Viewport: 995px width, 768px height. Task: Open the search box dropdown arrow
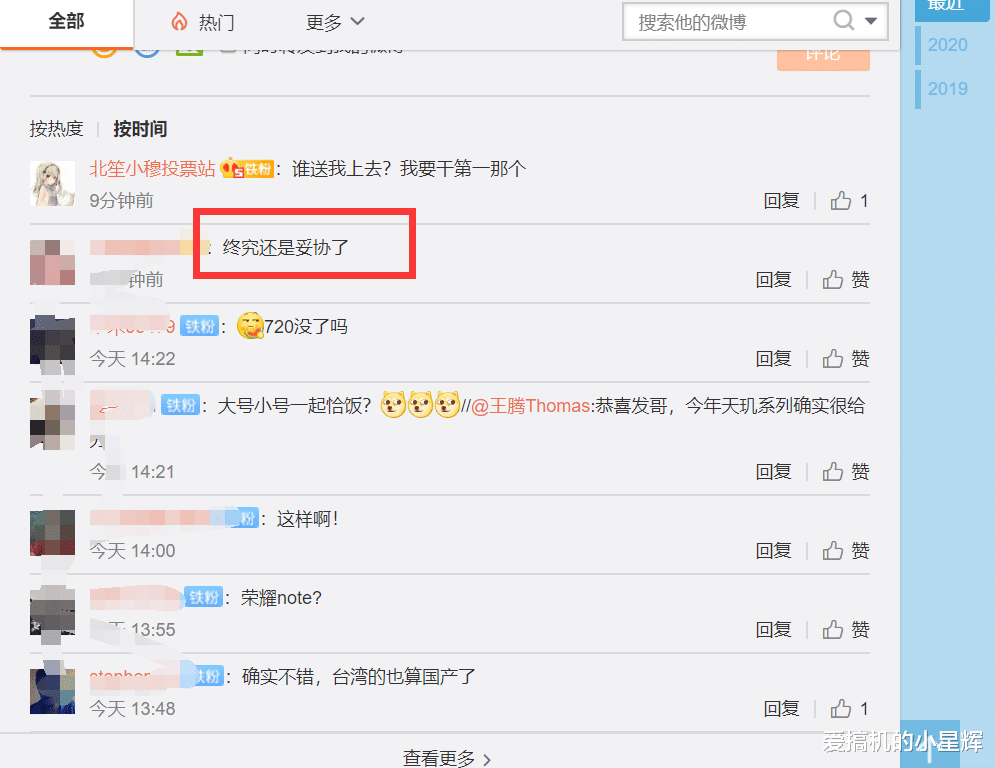tap(871, 21)
